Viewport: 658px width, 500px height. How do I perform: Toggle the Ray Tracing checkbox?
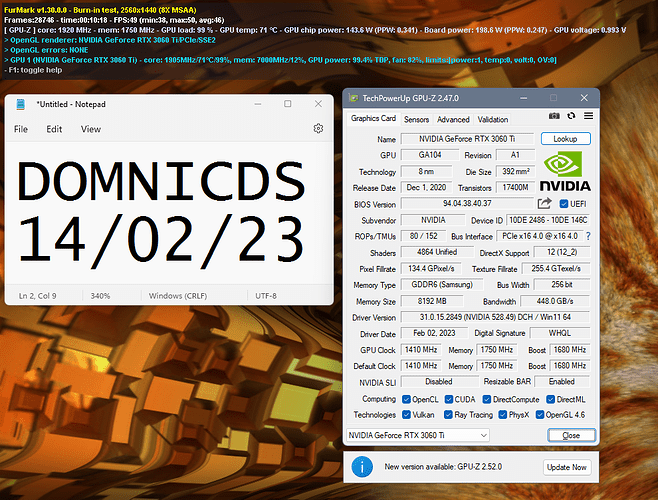click(x=448, y=415)
